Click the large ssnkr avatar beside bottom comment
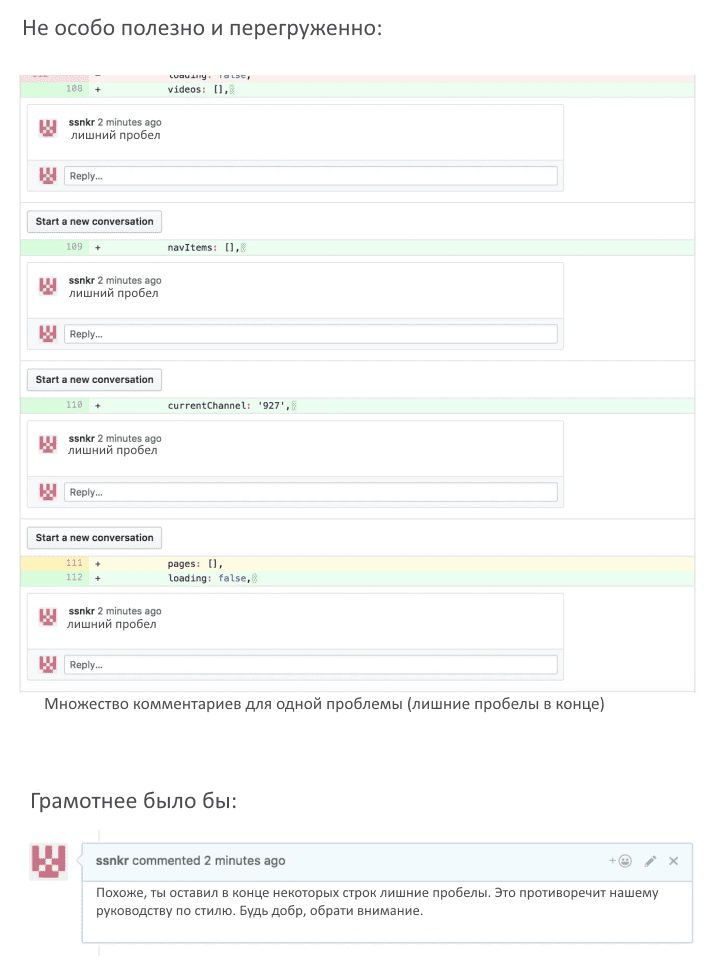The height and width of the screenshot is (956, 727). (x=49, y=861)
